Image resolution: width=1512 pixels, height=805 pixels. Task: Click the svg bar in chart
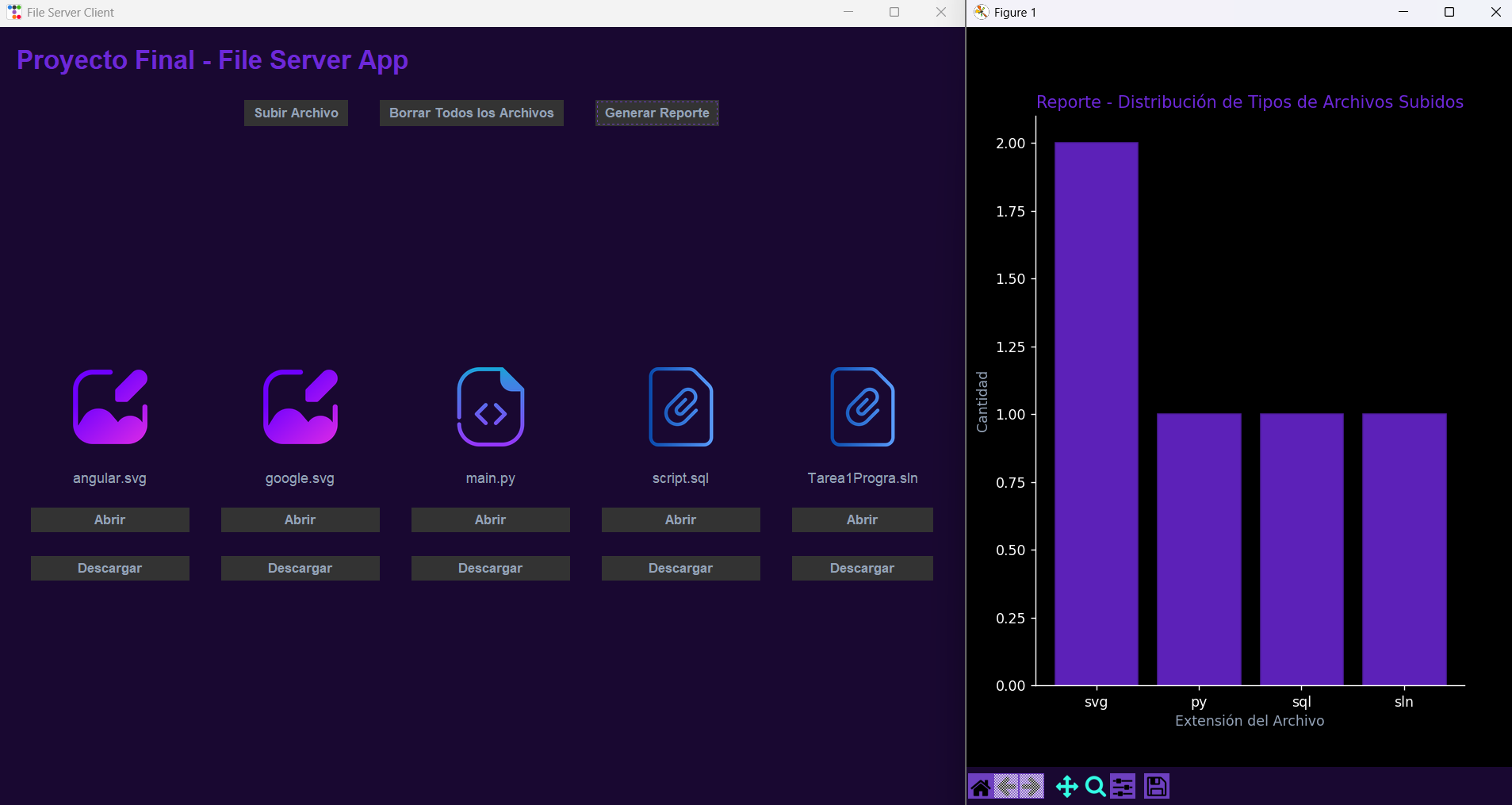click(1097, 413)
